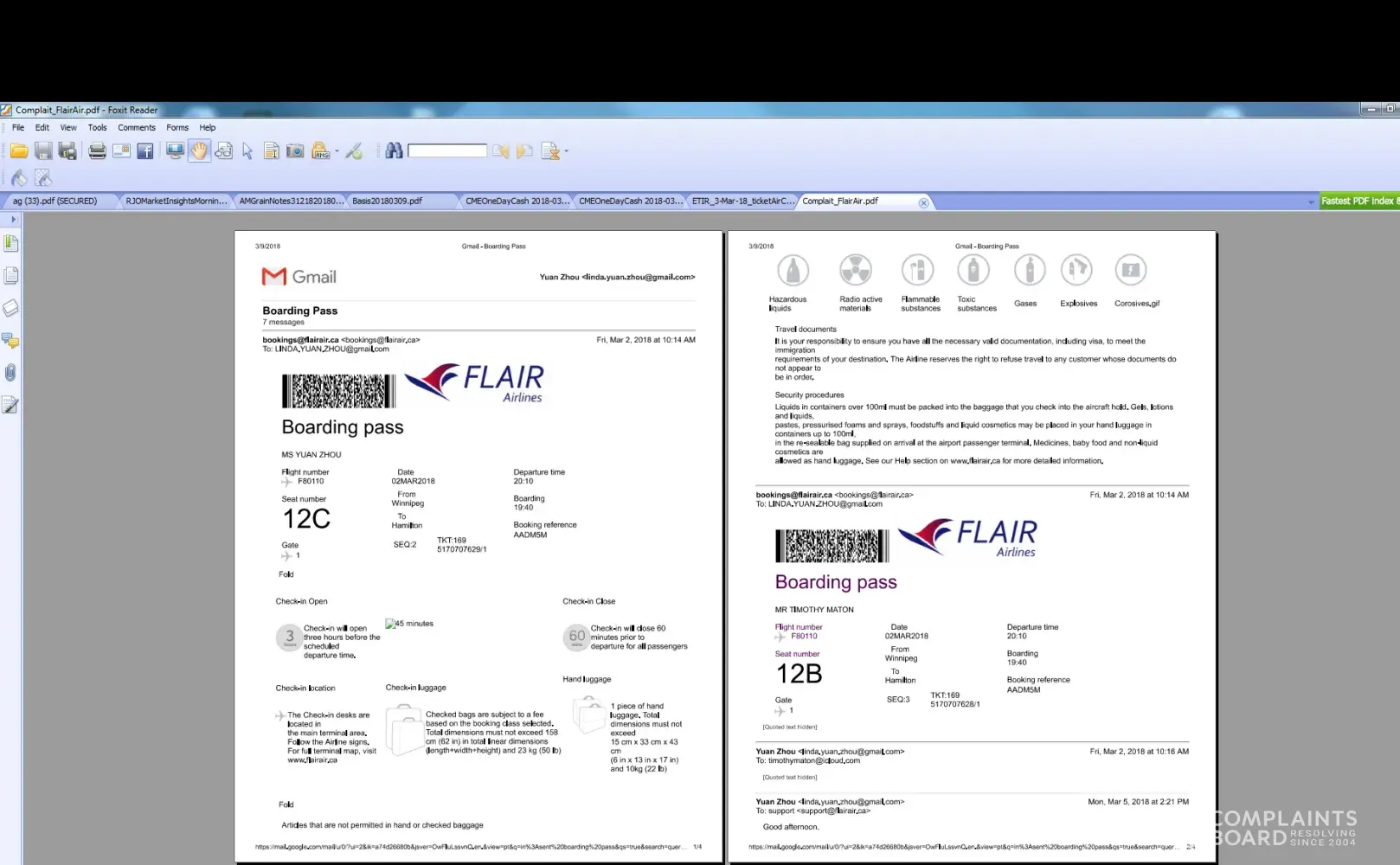This screenshot has width=1400, height=865.
Task: Open the Print dialog via printer icon
Action: point(98,151)
